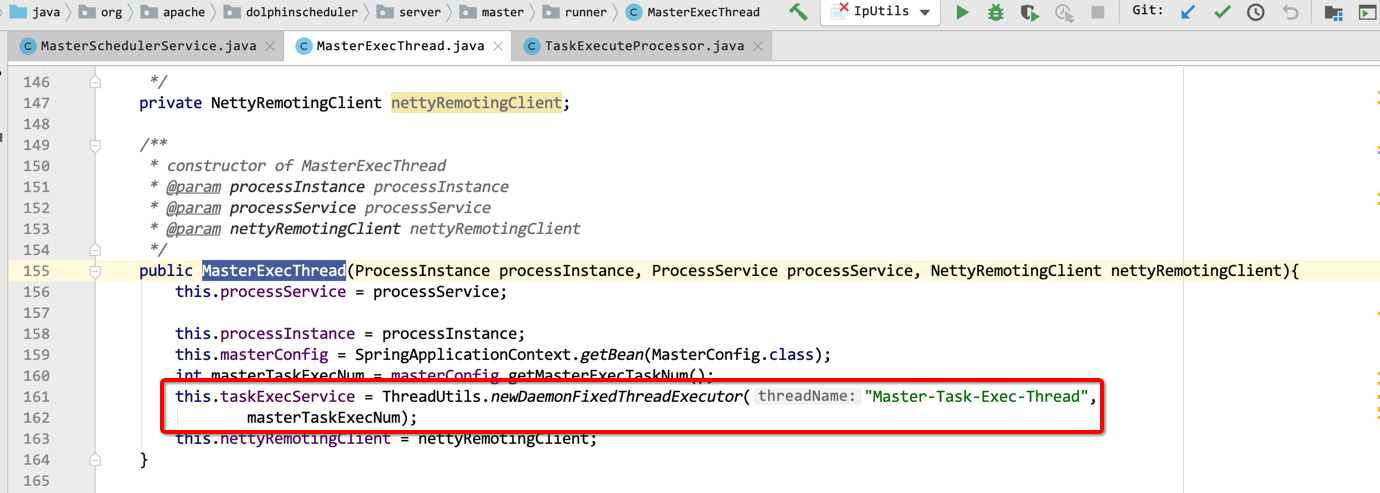
Task: Click line number 147 in the gutter
Action: click(37, 103)
